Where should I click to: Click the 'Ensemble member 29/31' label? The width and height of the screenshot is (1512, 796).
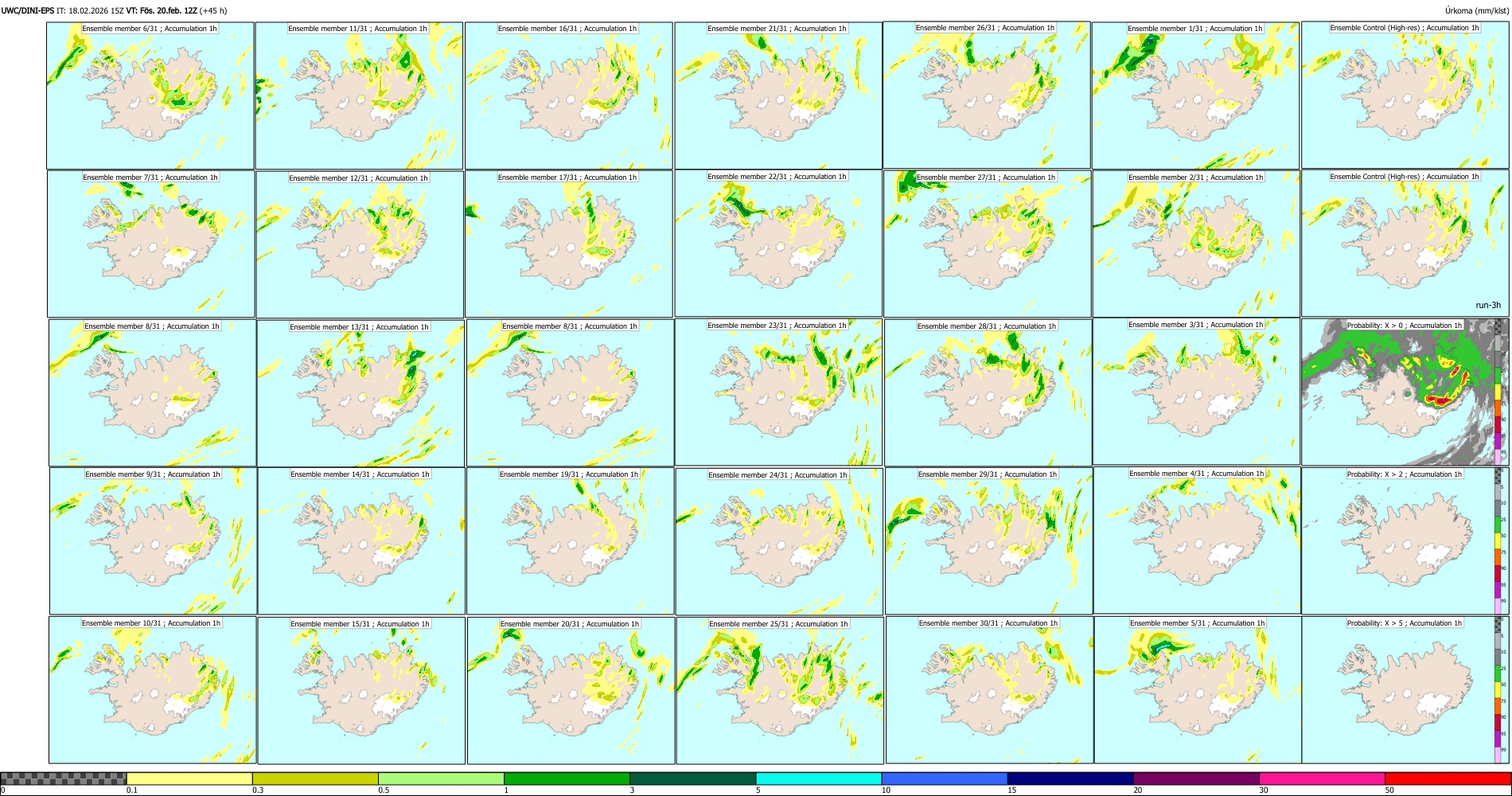point(988,474)
